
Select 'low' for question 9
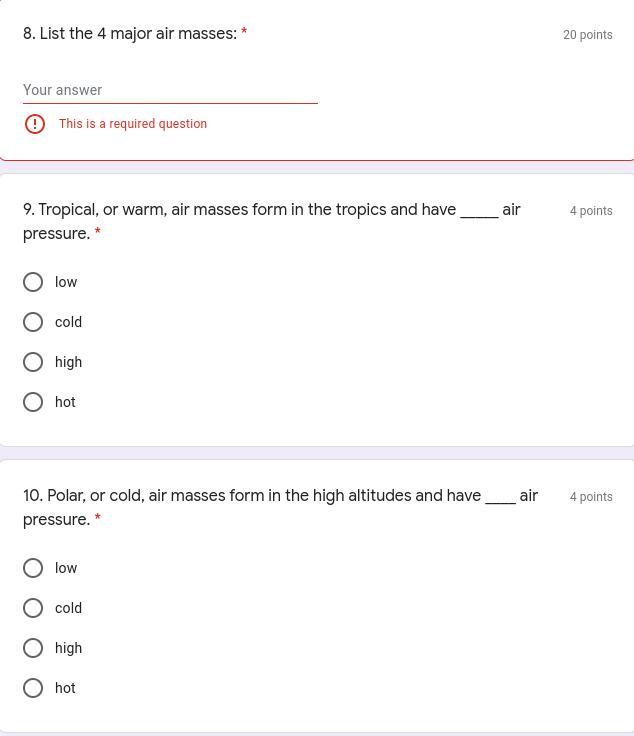[x=33, y=282]
